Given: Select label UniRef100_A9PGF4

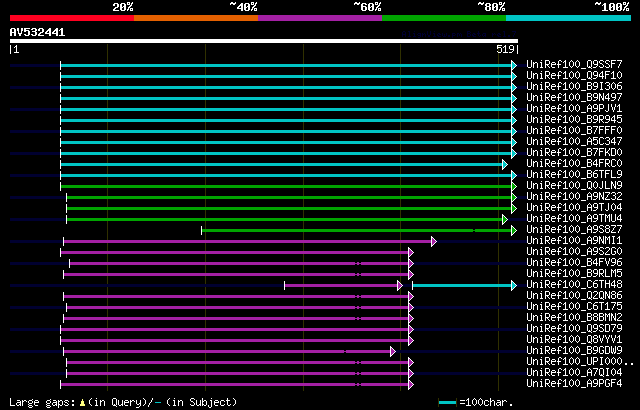Looking at the screenshot, I should [574, 384].
